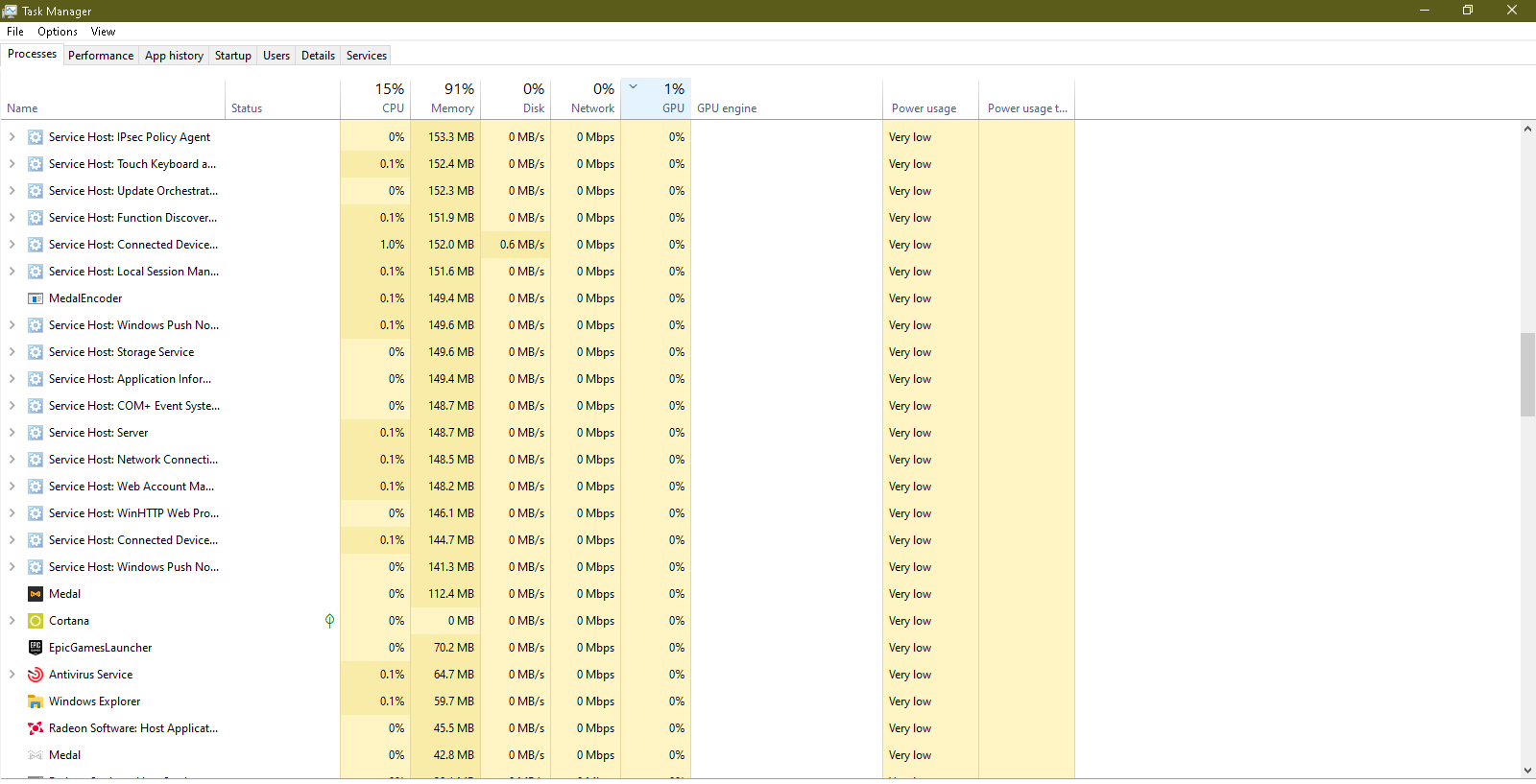Sort processes by the Name column
The image size is (1536, 784).
[x=113, y=99]
